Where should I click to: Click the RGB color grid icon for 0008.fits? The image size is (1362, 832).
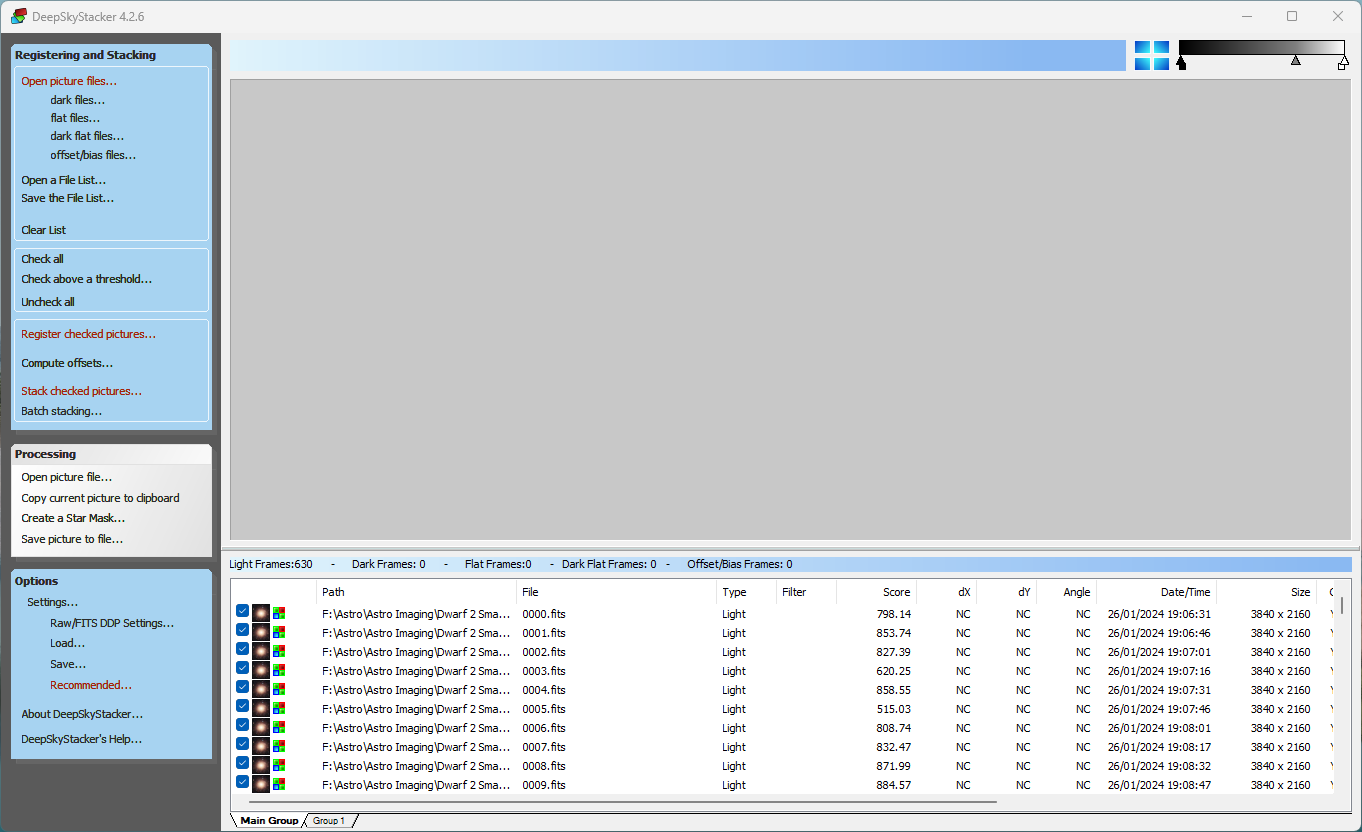[279, 765]
